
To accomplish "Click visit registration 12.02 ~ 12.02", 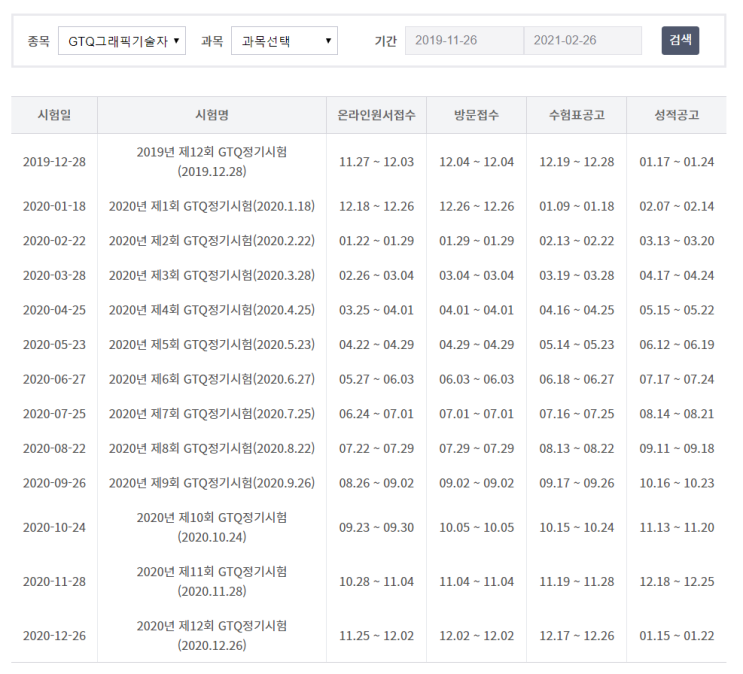I will 476,636.
